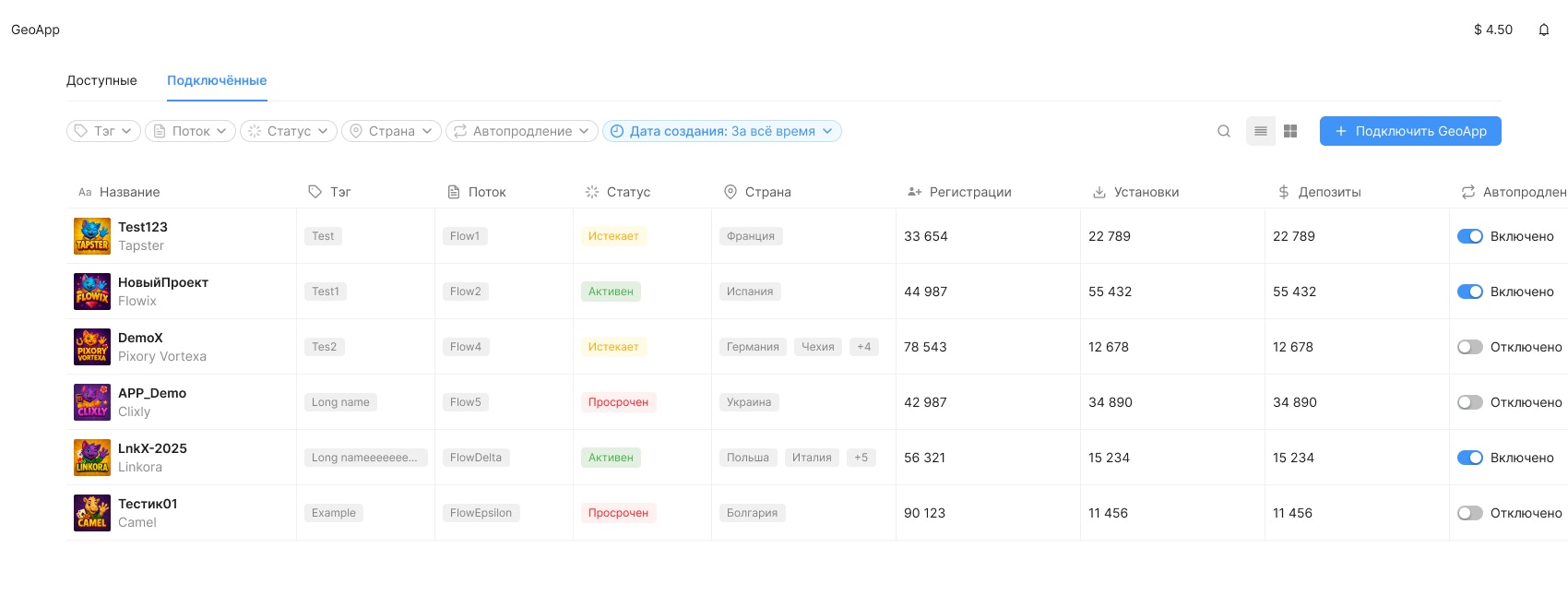Image resolution: width=1568 pixels, height=596 pixels.
Task: Enable auto-renewal for APP_Demo
Action: coord(1470,402)
